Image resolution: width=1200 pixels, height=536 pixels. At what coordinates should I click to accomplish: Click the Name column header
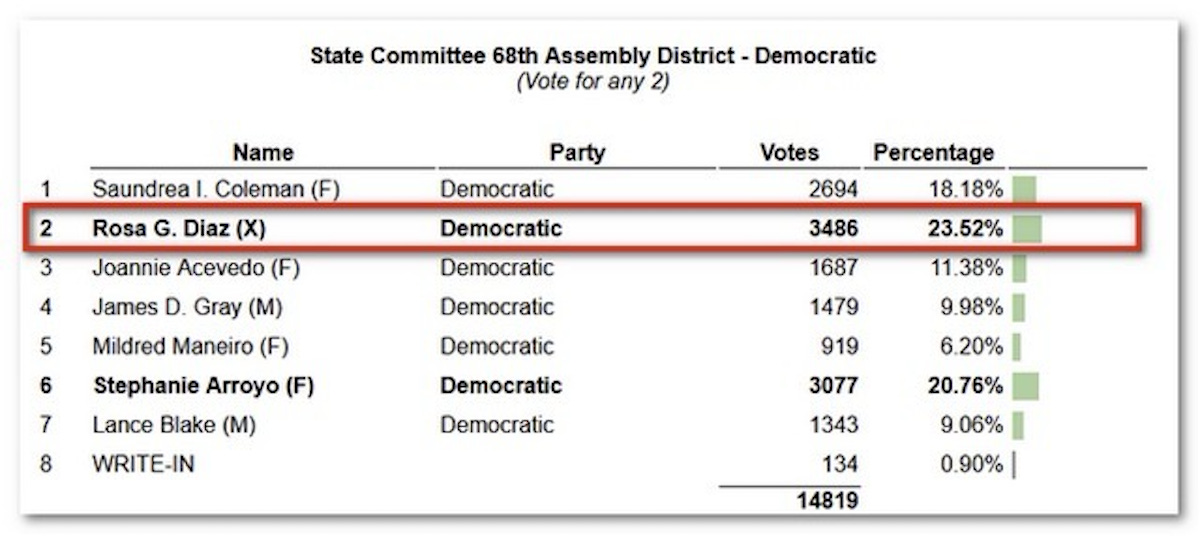point(263,153)
